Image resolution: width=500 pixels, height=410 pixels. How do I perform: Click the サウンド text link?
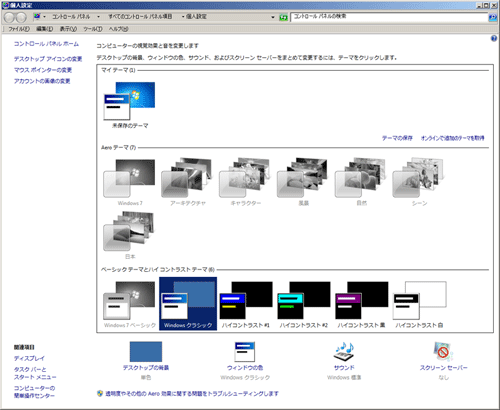[x=344, y=368]
